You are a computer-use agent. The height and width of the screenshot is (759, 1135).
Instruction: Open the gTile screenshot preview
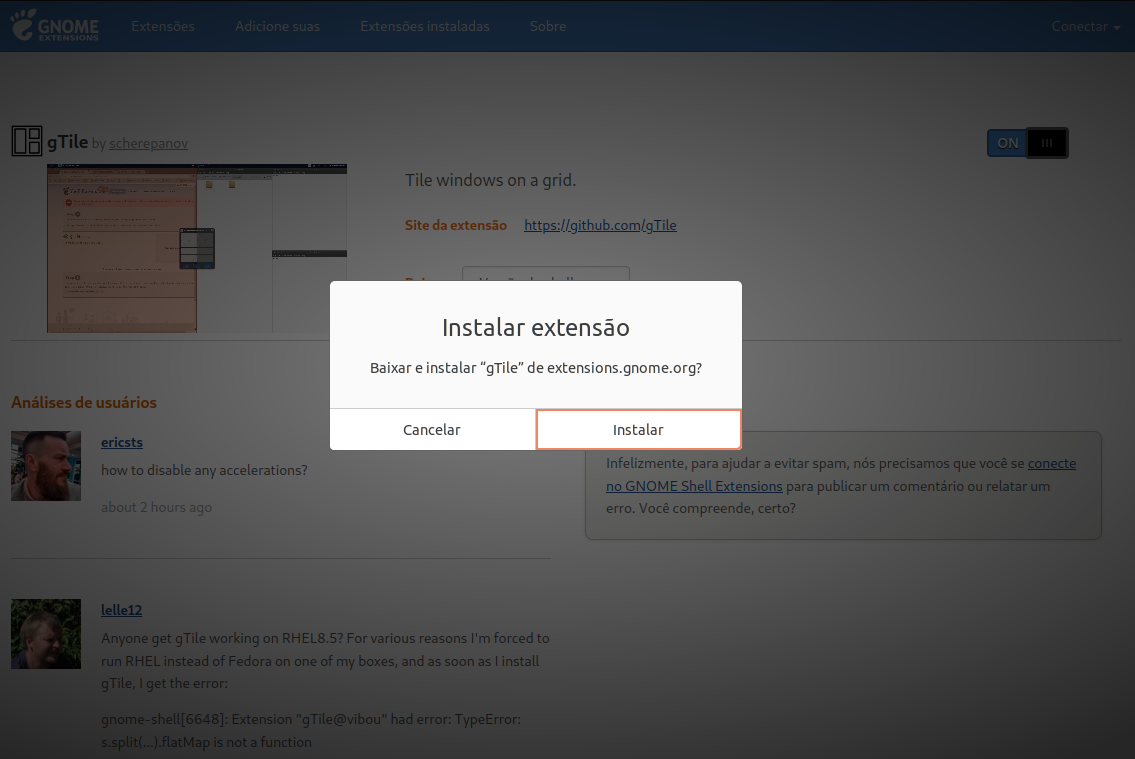196,248
